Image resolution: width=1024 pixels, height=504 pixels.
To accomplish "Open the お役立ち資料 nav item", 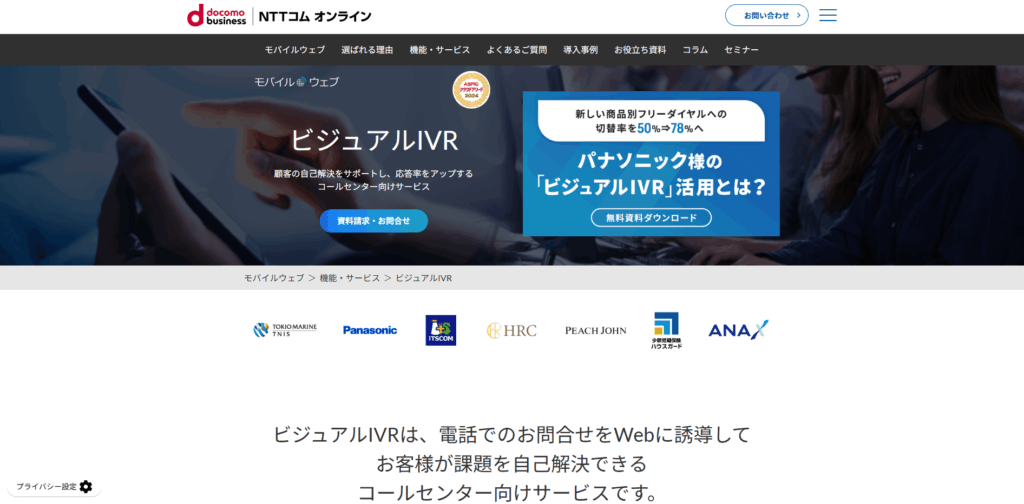I will coord(640,50).
